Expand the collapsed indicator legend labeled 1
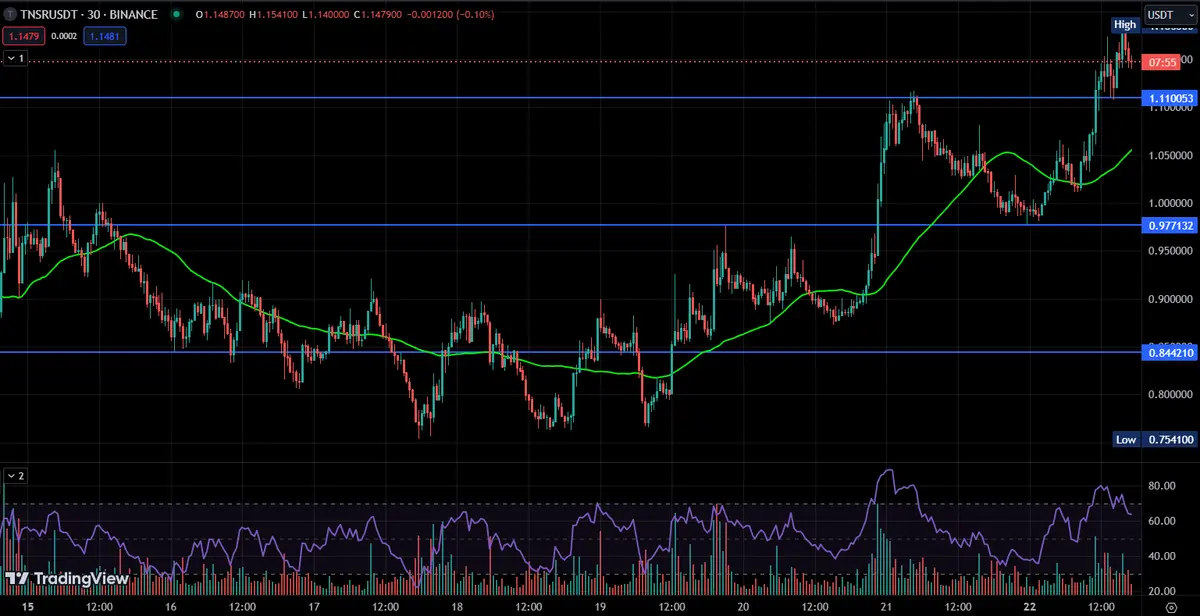 15,59
